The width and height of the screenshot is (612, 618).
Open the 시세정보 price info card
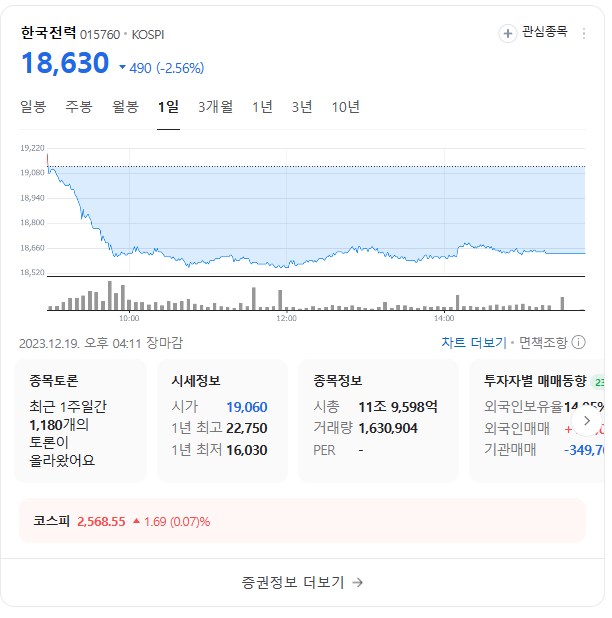coord(222,421)
